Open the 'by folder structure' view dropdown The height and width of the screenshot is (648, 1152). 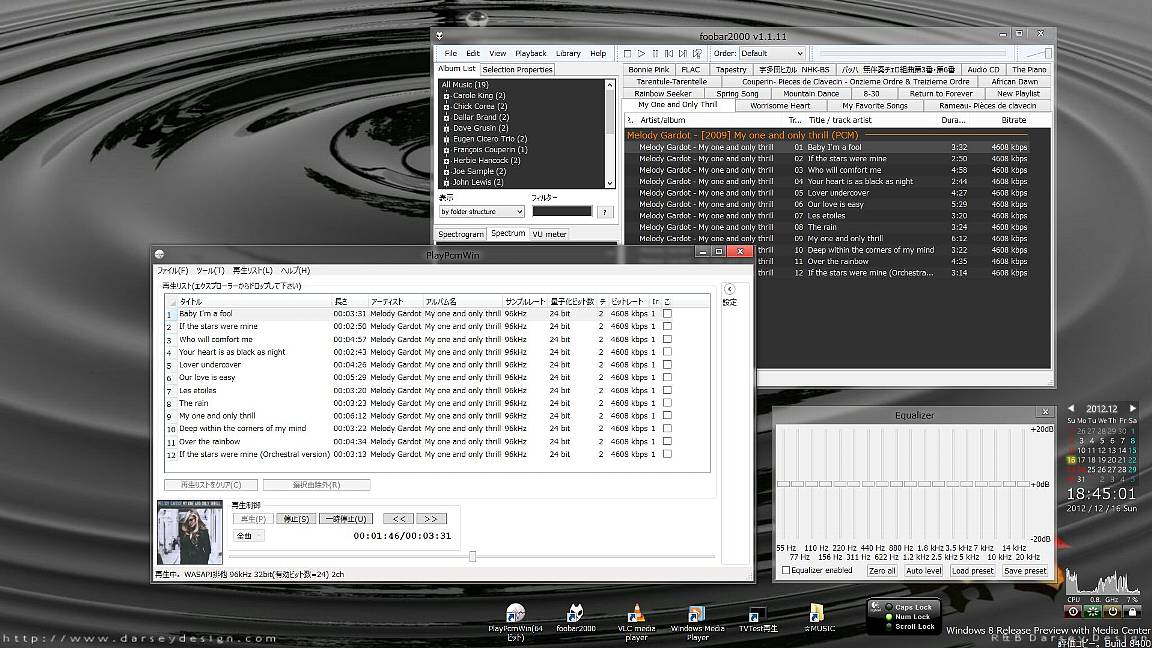tap(482, 212)
